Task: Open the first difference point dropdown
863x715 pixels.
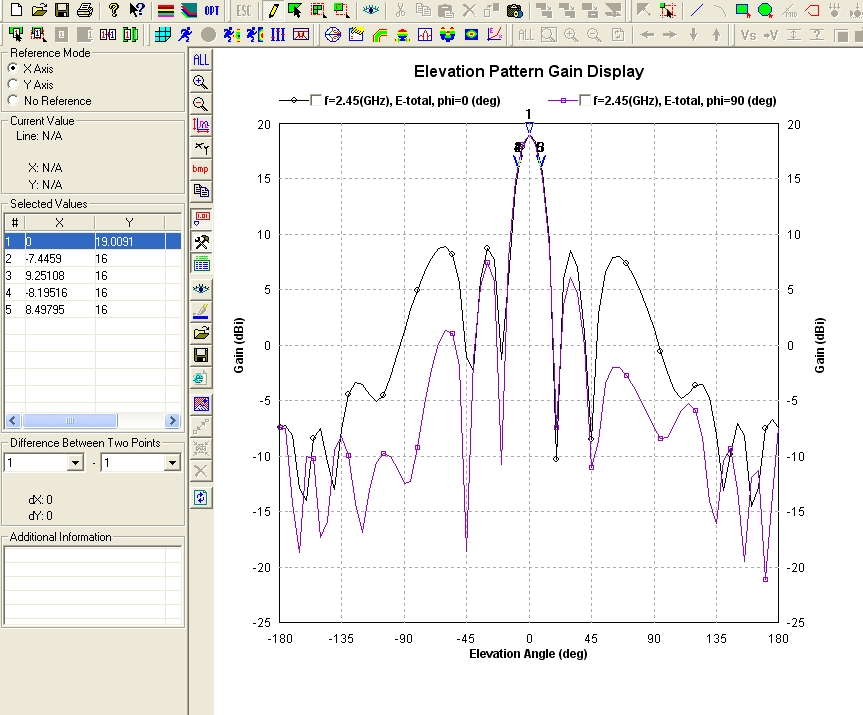Action: (x=74, y=463)
